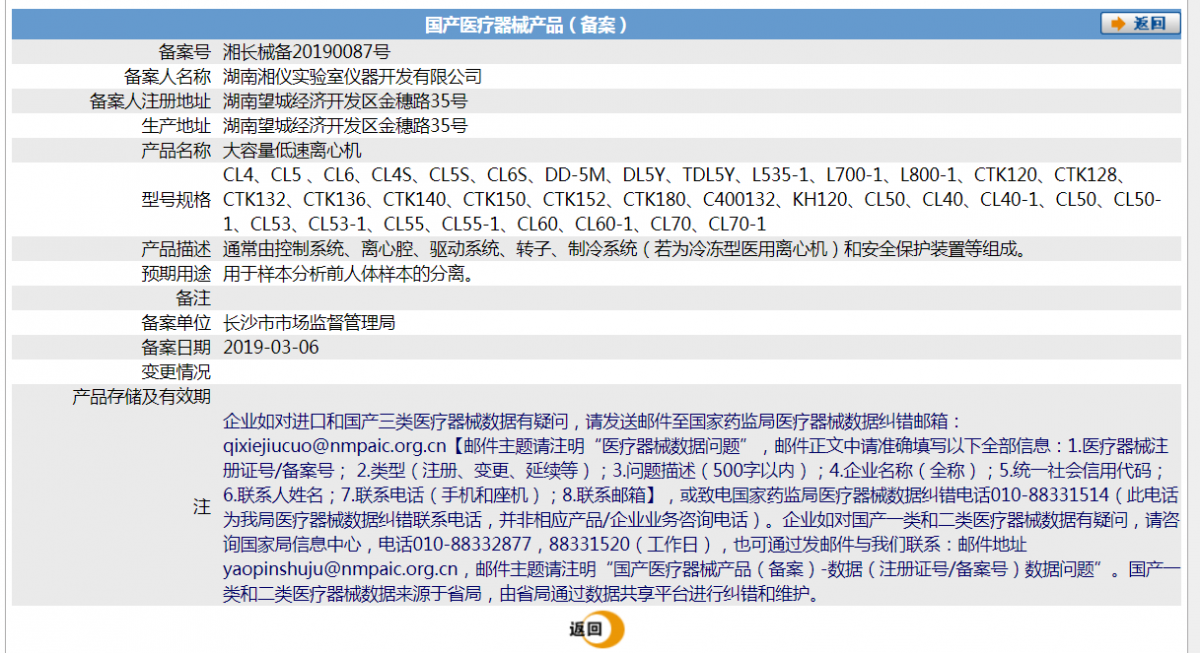1200x653 pixels.
Task: Select intended use text 用于样本分析前人体样本的分离。
Action: click(347, 274)
